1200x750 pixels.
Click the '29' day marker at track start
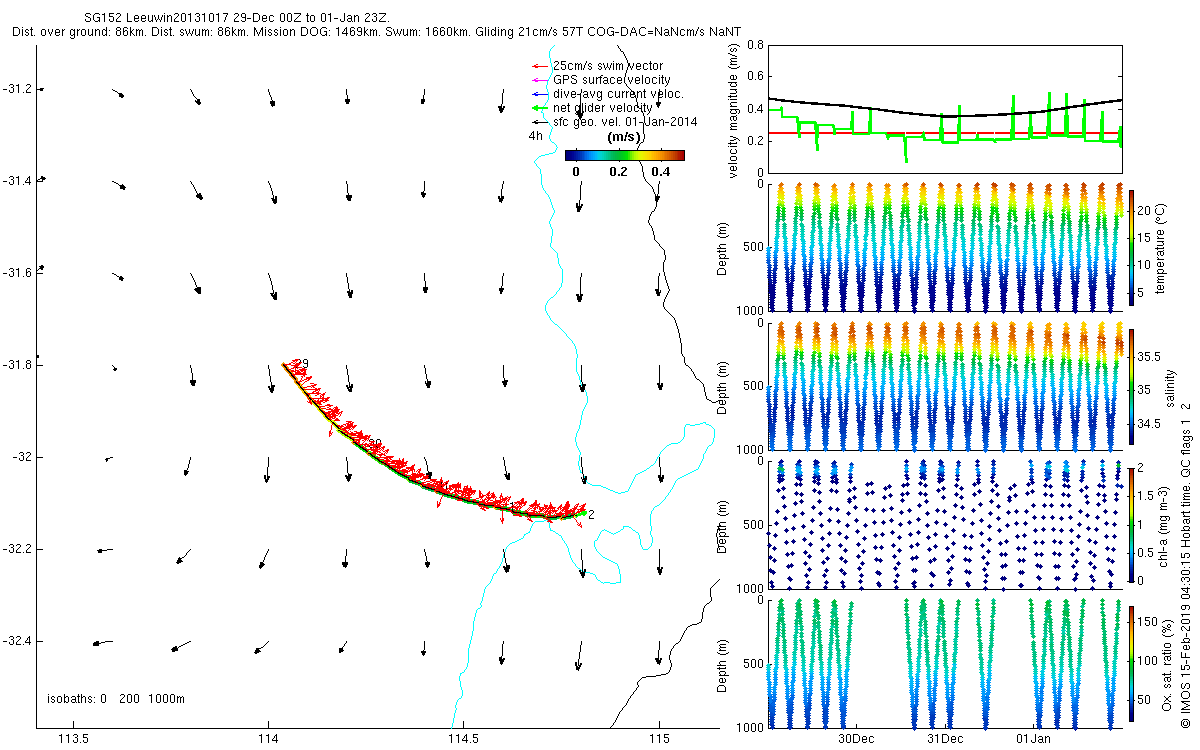point(301,364)
